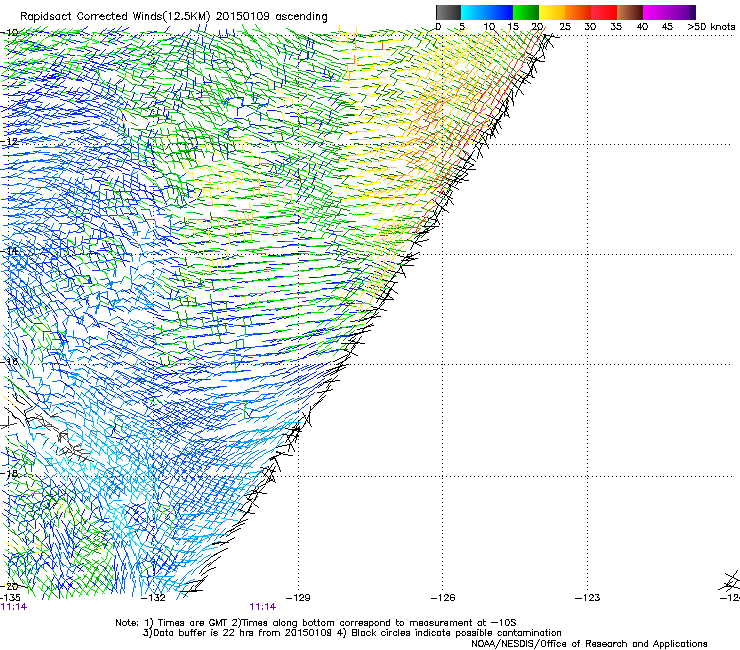The width and height of the screenshot is (740, 650).
Task: Click the -135 longitude axis label
Action: pos(10,598)
